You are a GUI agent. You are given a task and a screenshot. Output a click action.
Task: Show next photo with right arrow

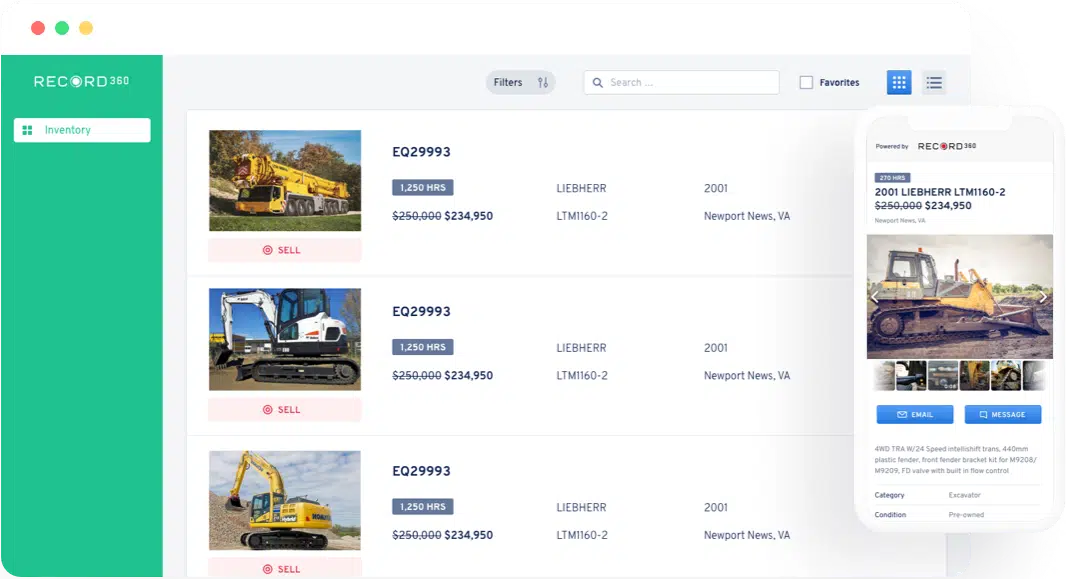[1042, 297]
